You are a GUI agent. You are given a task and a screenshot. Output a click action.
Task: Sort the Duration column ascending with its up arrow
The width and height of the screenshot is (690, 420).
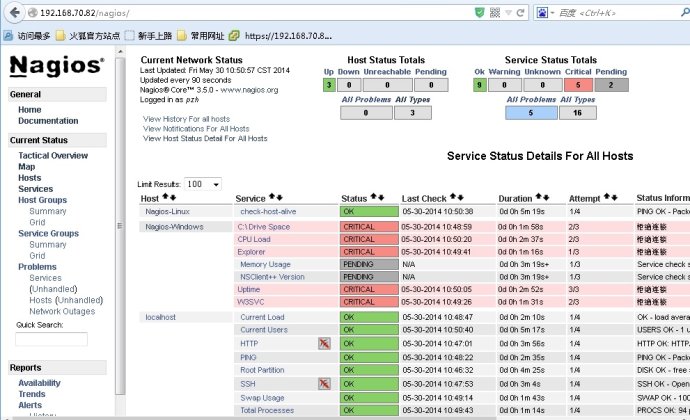tap(539, 197)
